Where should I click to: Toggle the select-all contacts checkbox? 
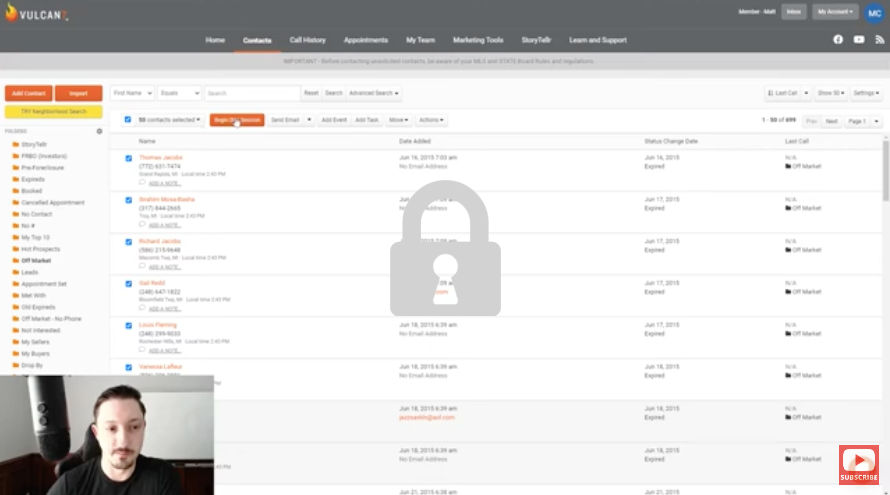point(128,119)
